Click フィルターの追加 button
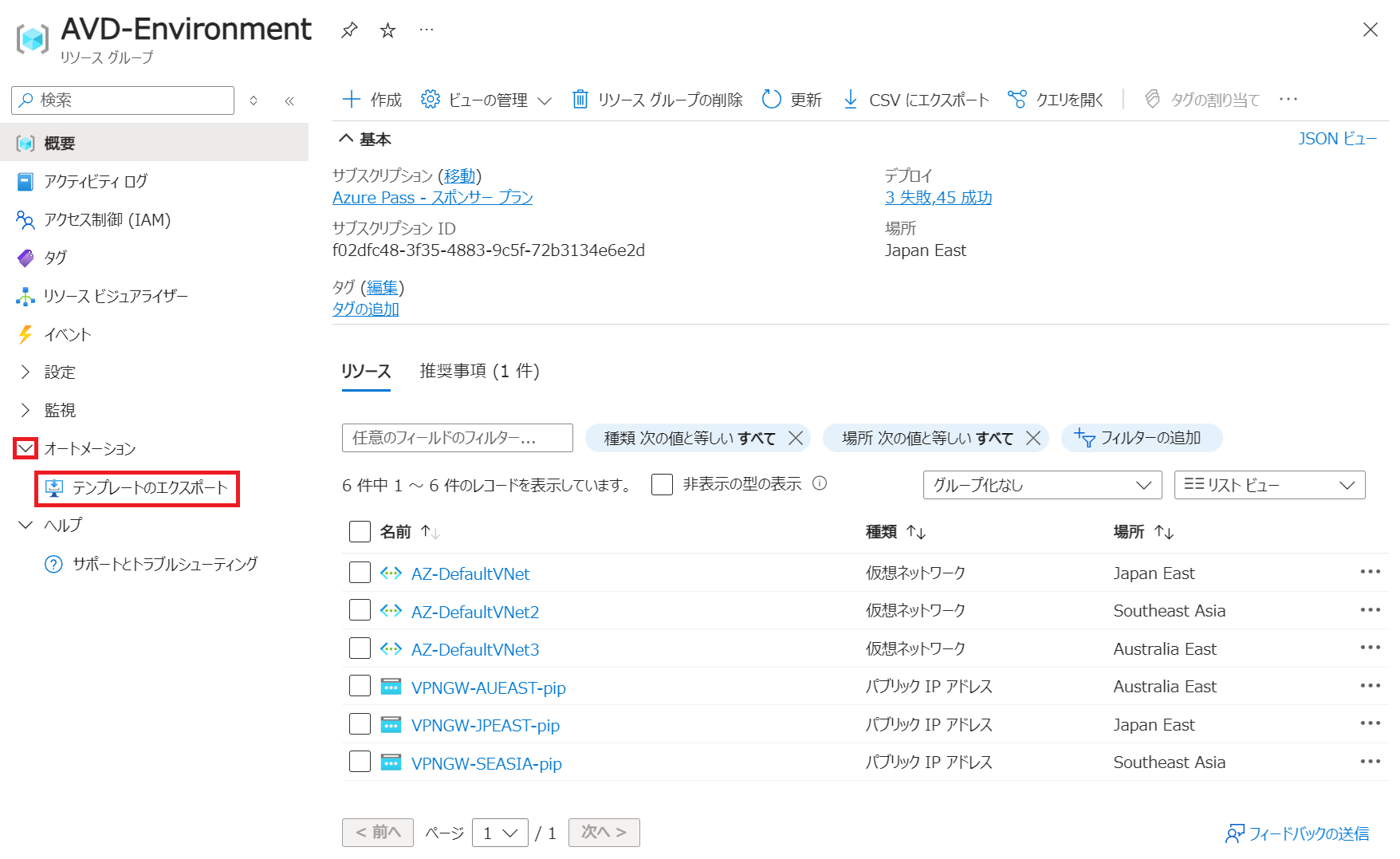Viewport: 1400px width, 859px height. coord(1141,438)
